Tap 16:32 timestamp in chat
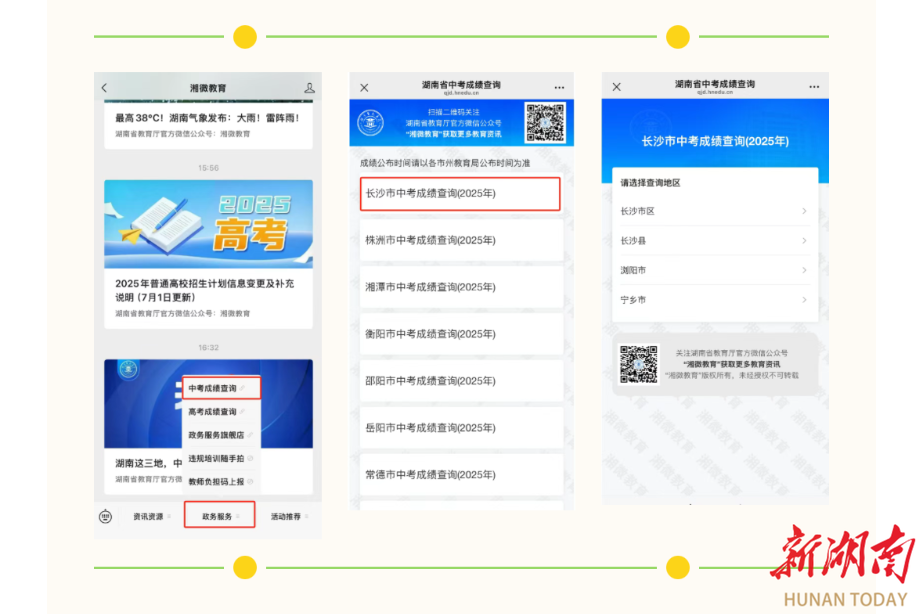This screenshot has width=922, height=614. click(x=208, y=348)
